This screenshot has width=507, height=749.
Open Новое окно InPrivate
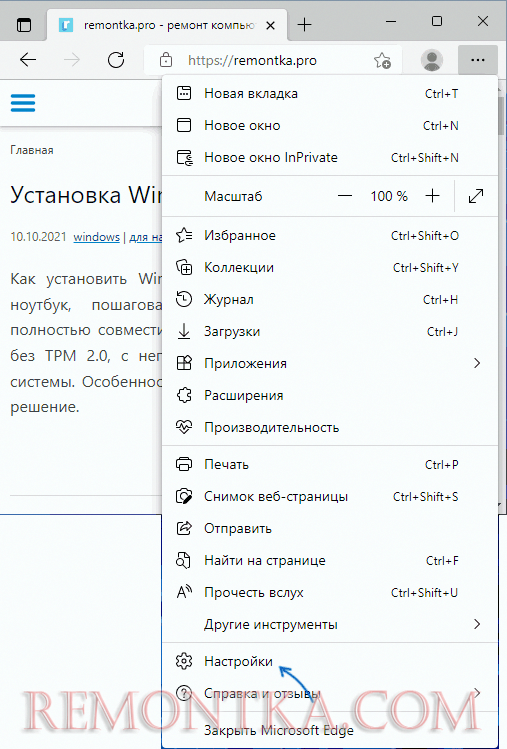330,158
